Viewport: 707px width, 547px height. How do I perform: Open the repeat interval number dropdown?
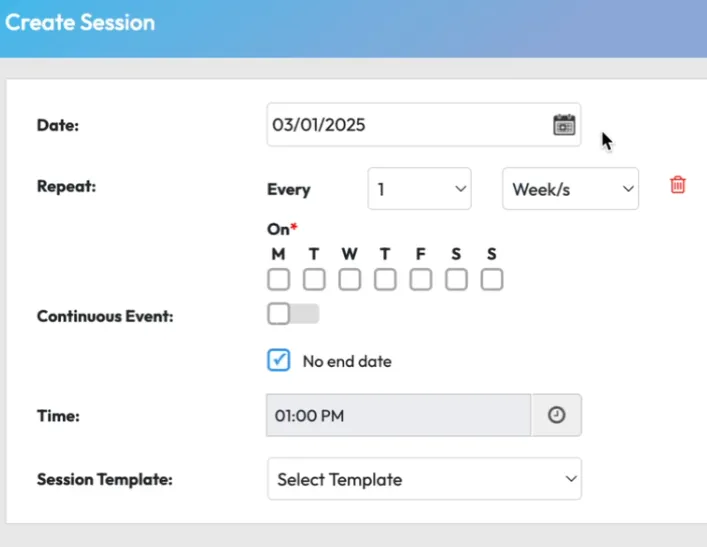(x=419, y=189)
